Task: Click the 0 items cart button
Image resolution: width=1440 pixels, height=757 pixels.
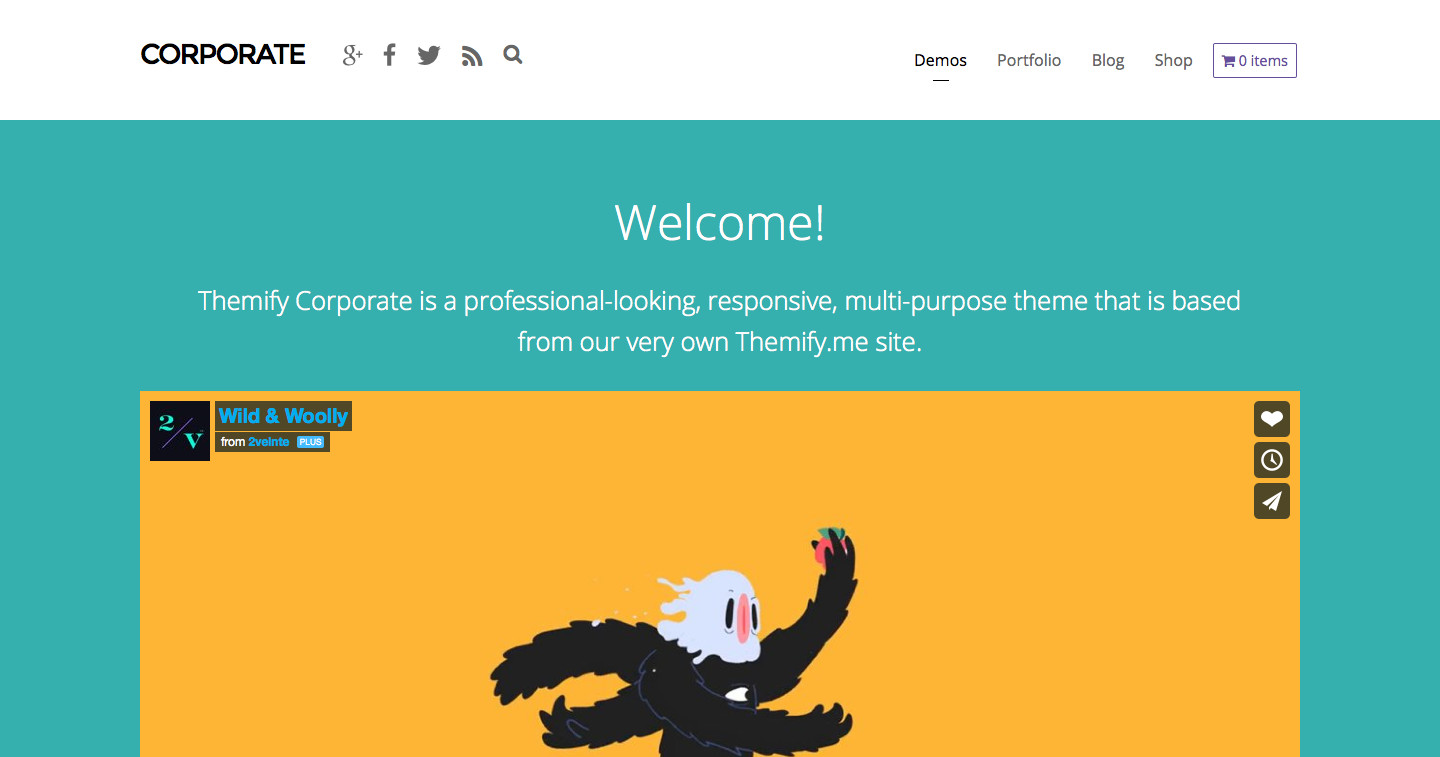Action: click(1255, 60)
